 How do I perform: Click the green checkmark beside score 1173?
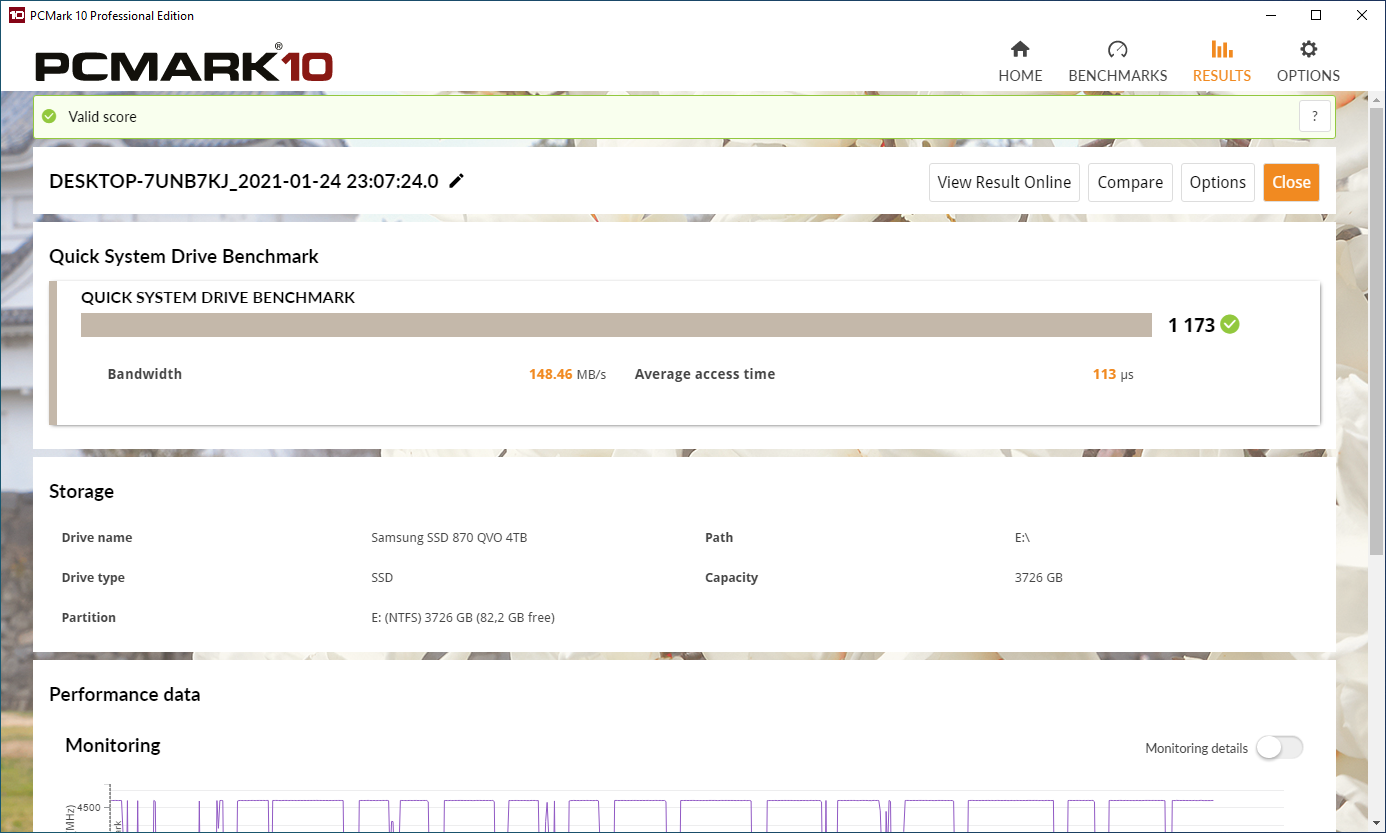[1230, 324]
